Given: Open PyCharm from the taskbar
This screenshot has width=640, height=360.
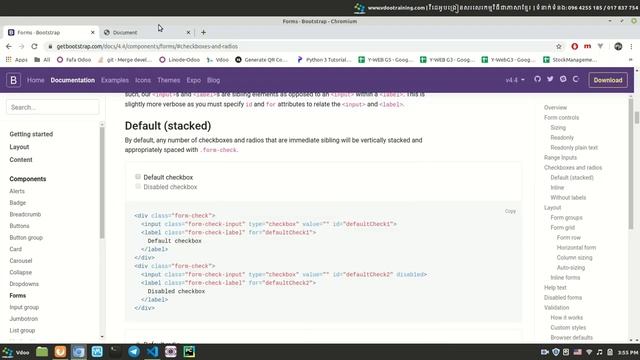Looking at the screenshot, I should 189,351.
